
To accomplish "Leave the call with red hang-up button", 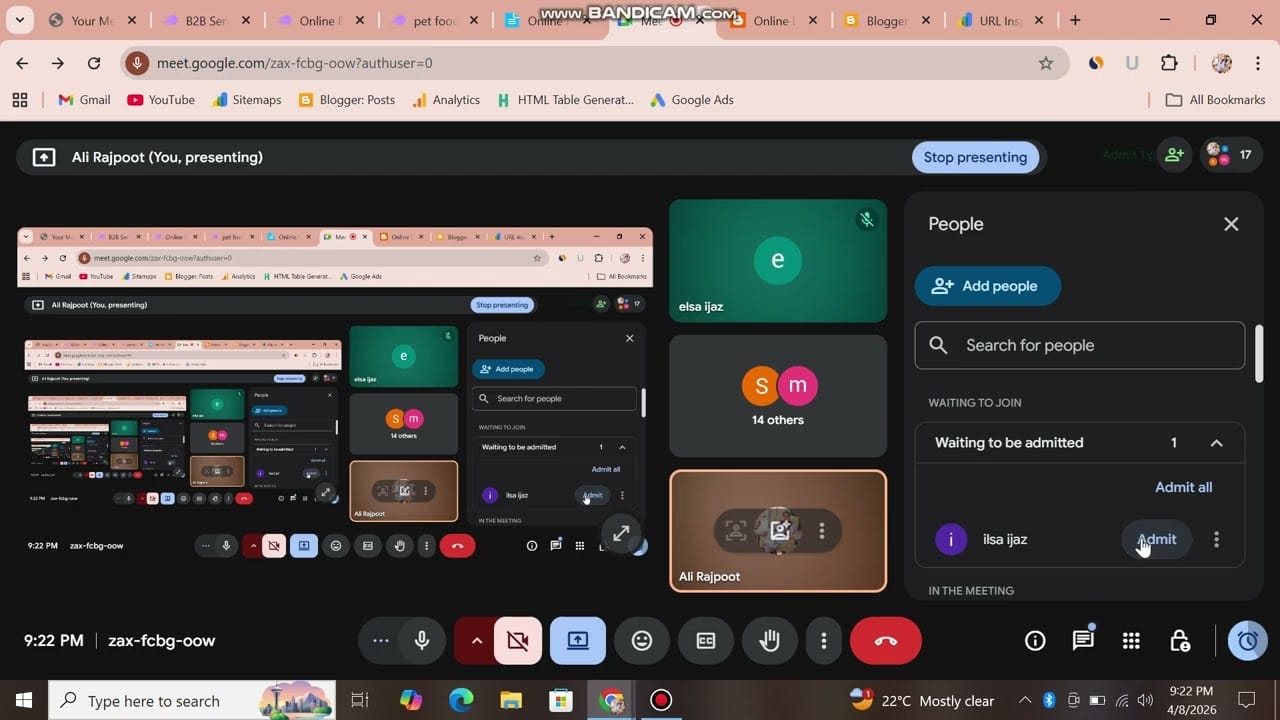I will (x=886, y=641).
